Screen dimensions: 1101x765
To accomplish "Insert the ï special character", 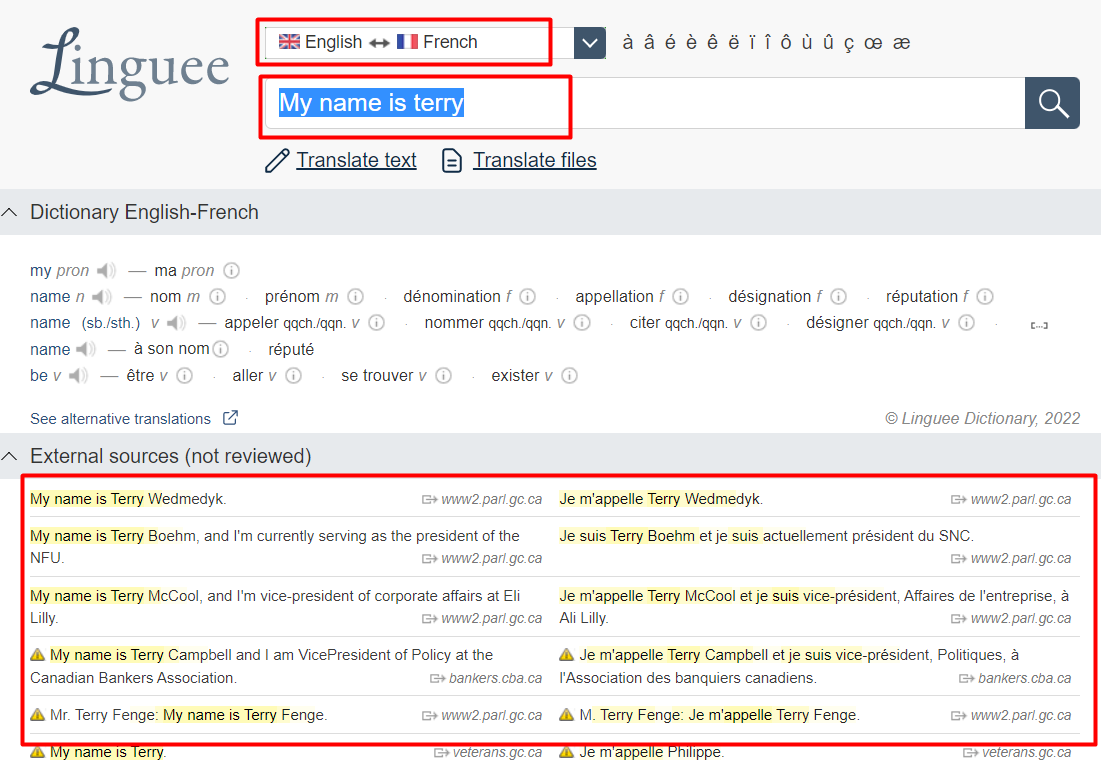I will (752, 43).
